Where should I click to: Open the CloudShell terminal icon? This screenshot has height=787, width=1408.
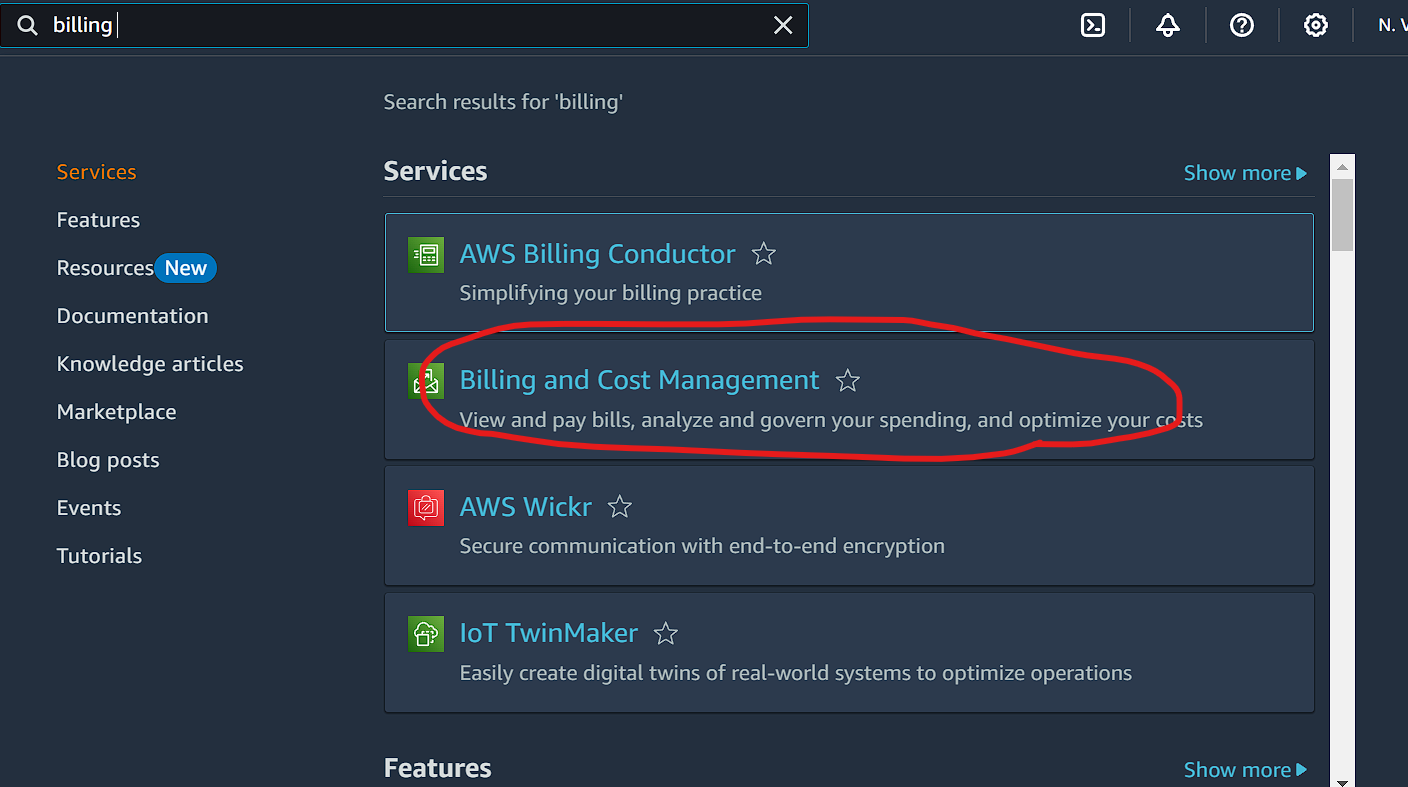click(1093, 25)
